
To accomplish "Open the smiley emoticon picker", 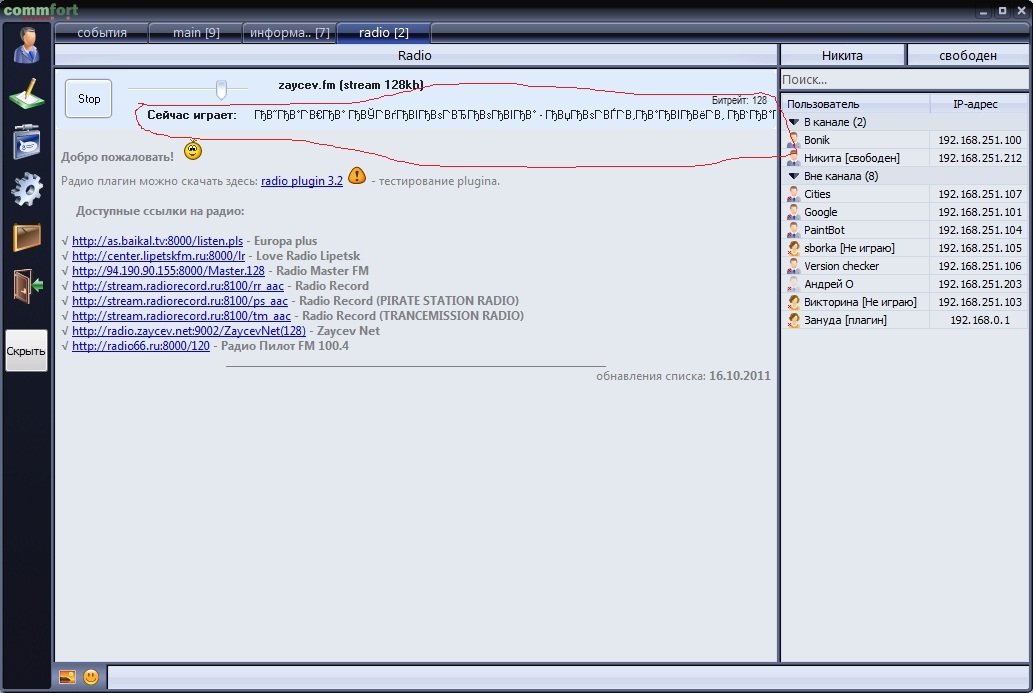I will tap(91, 677).
